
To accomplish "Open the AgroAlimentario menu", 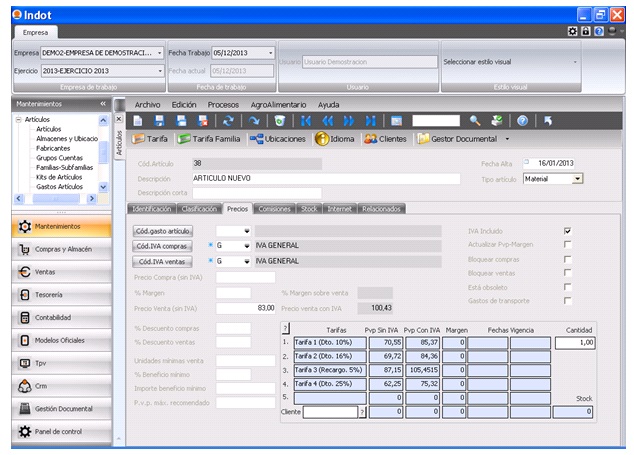I will pos(278,104).
